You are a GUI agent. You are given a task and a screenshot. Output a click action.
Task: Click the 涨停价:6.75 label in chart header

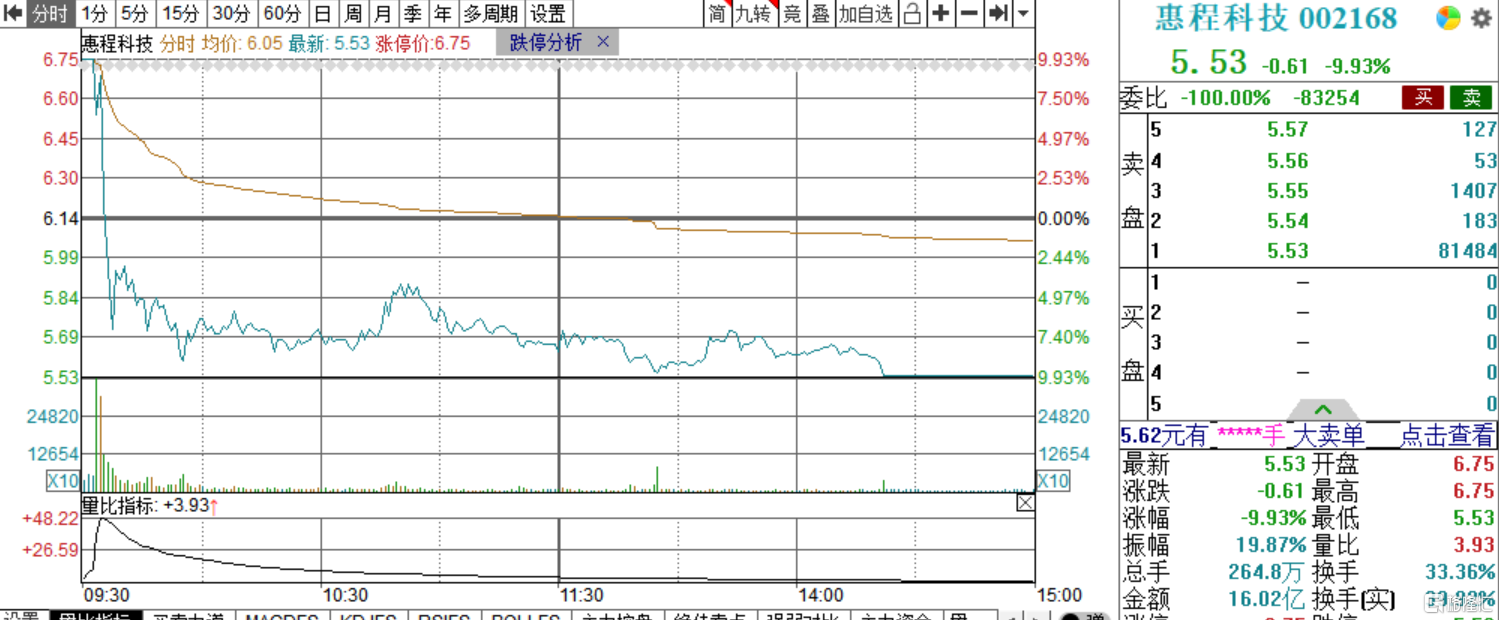422,43
